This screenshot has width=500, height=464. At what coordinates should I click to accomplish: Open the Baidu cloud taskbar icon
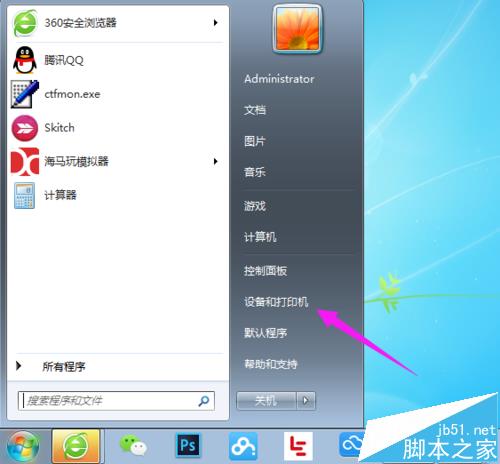(244, 446)
